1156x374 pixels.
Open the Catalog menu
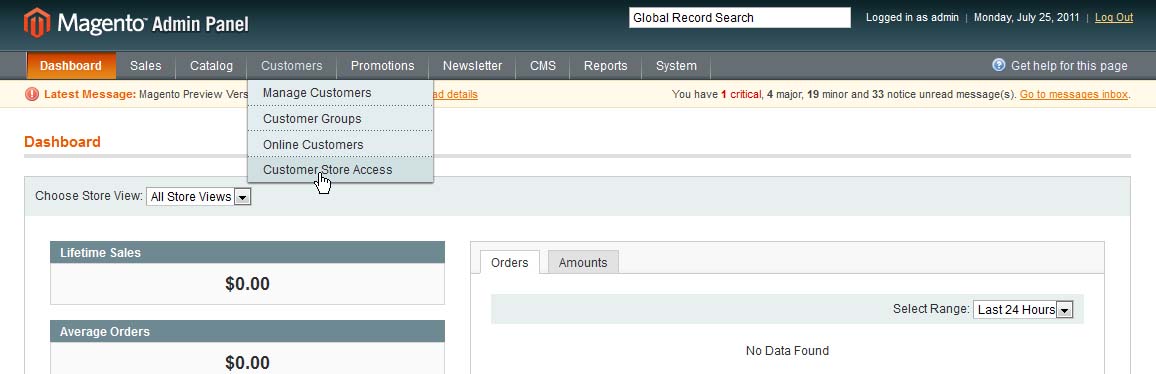[x=212, y=66]
